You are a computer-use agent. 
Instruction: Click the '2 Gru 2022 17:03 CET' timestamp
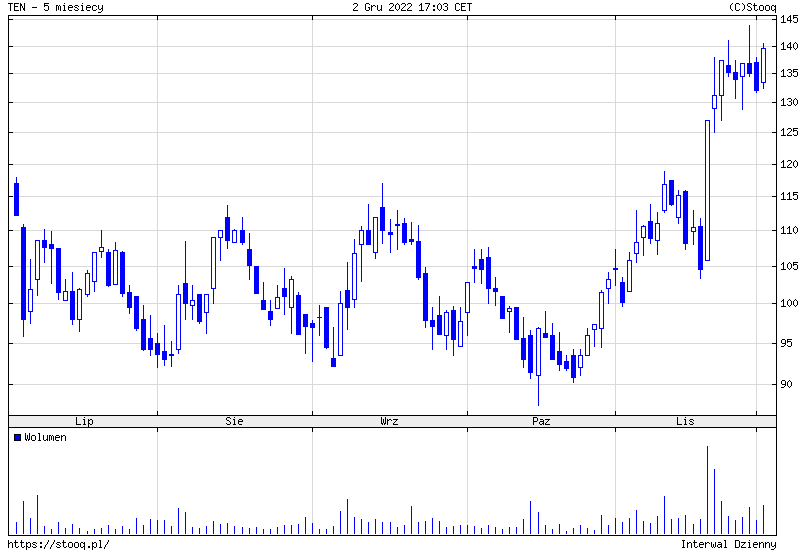tap(412, 7)
